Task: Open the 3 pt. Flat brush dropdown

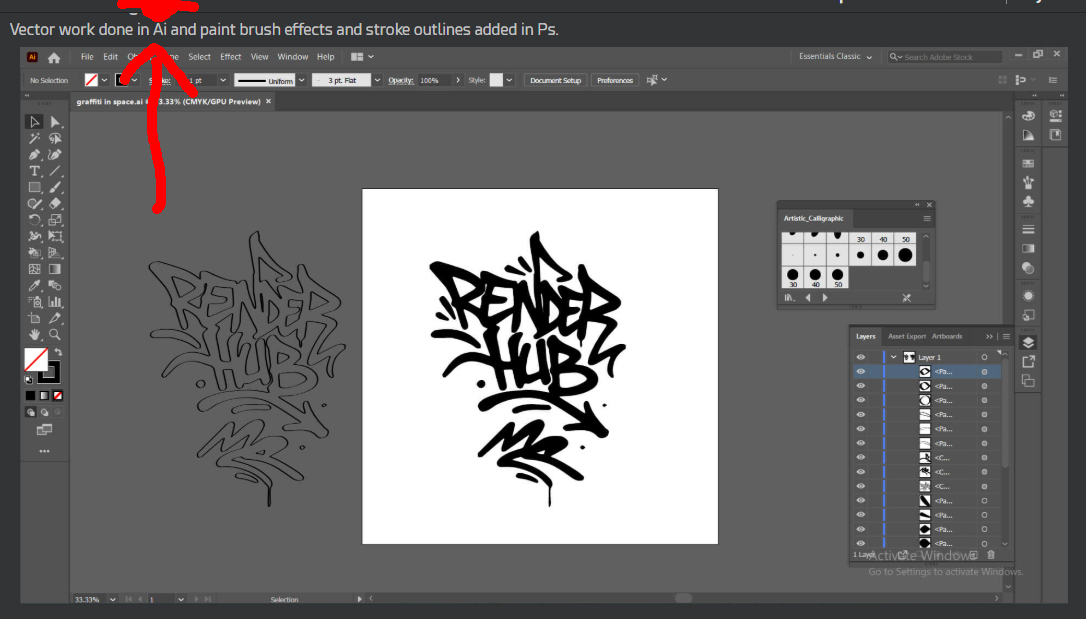Action: 377,80
